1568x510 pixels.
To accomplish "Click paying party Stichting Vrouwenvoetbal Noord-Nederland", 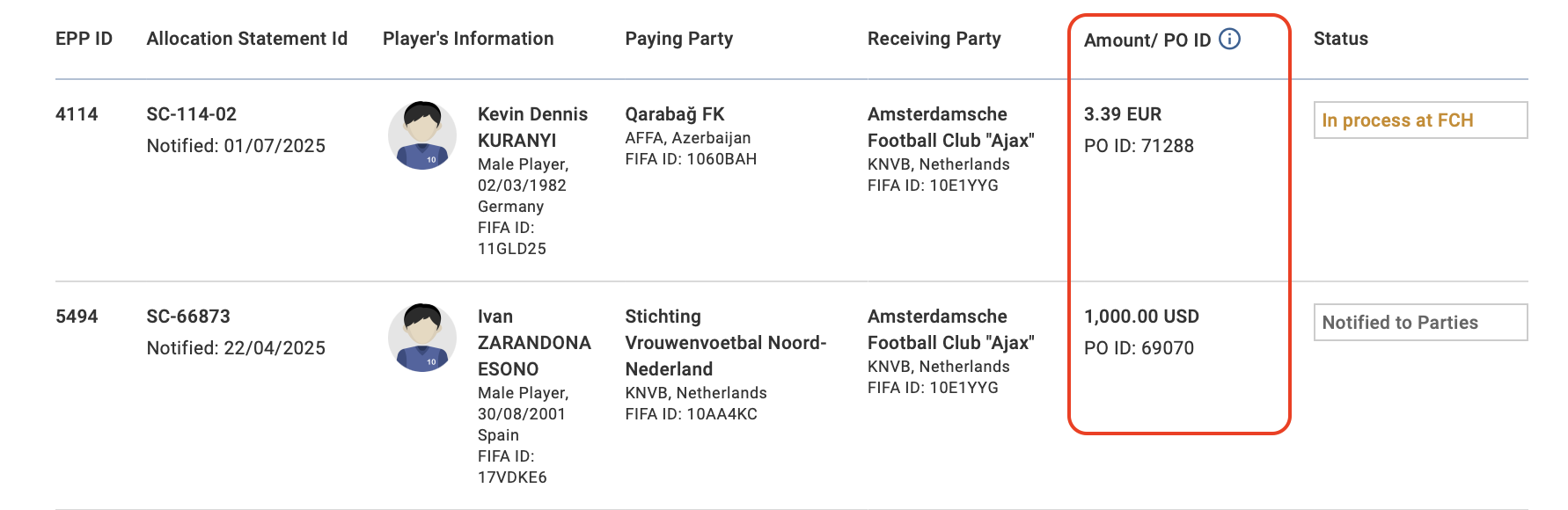I will tap(725, 343).
